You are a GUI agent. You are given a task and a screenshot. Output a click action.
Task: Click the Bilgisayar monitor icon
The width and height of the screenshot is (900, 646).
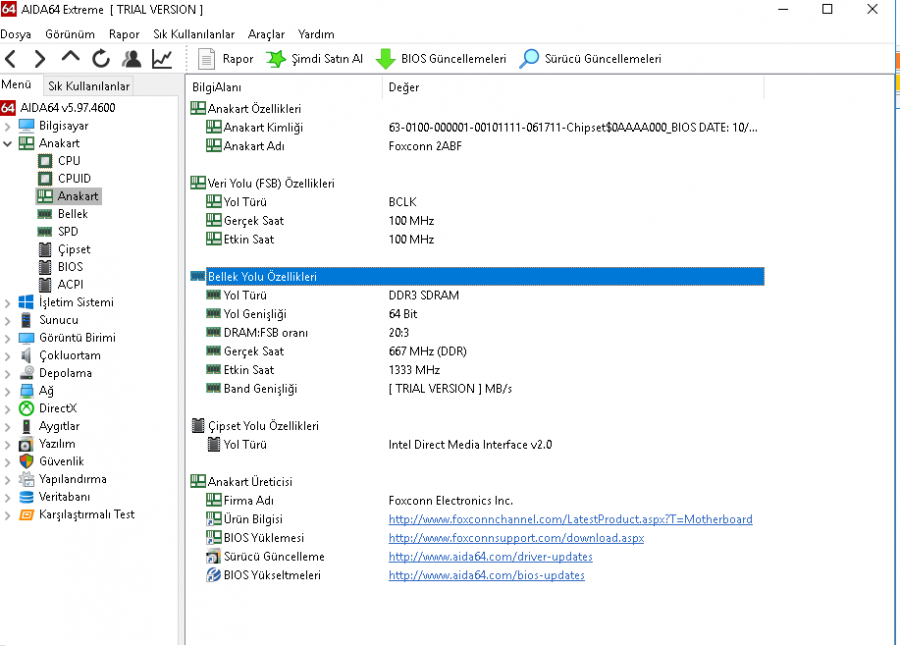coord(26,126)
